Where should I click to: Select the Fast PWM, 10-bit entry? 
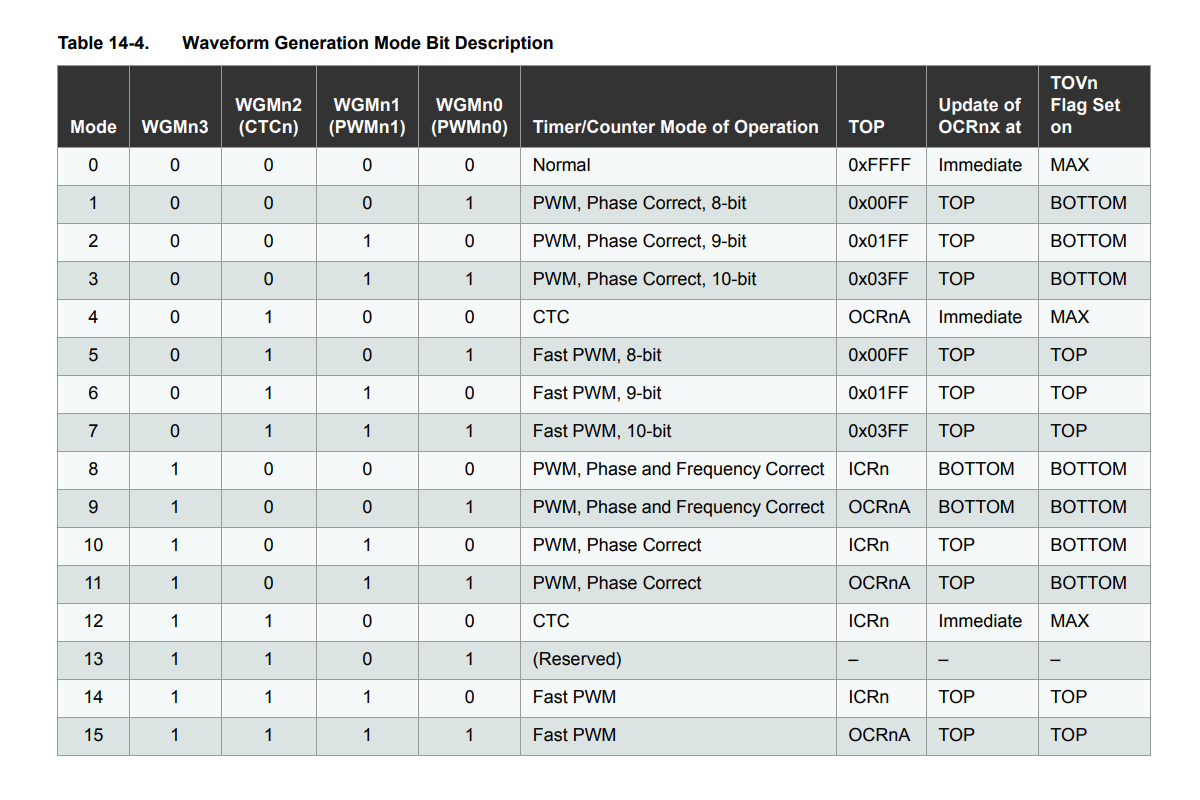[602, 431]
